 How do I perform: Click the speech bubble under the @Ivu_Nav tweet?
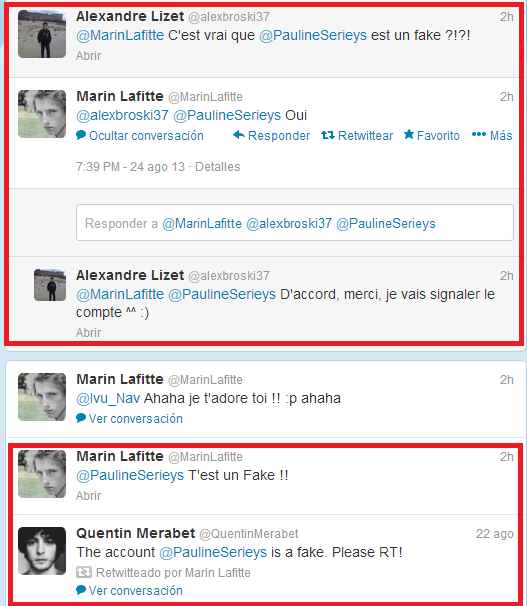[x=81, y=418]
